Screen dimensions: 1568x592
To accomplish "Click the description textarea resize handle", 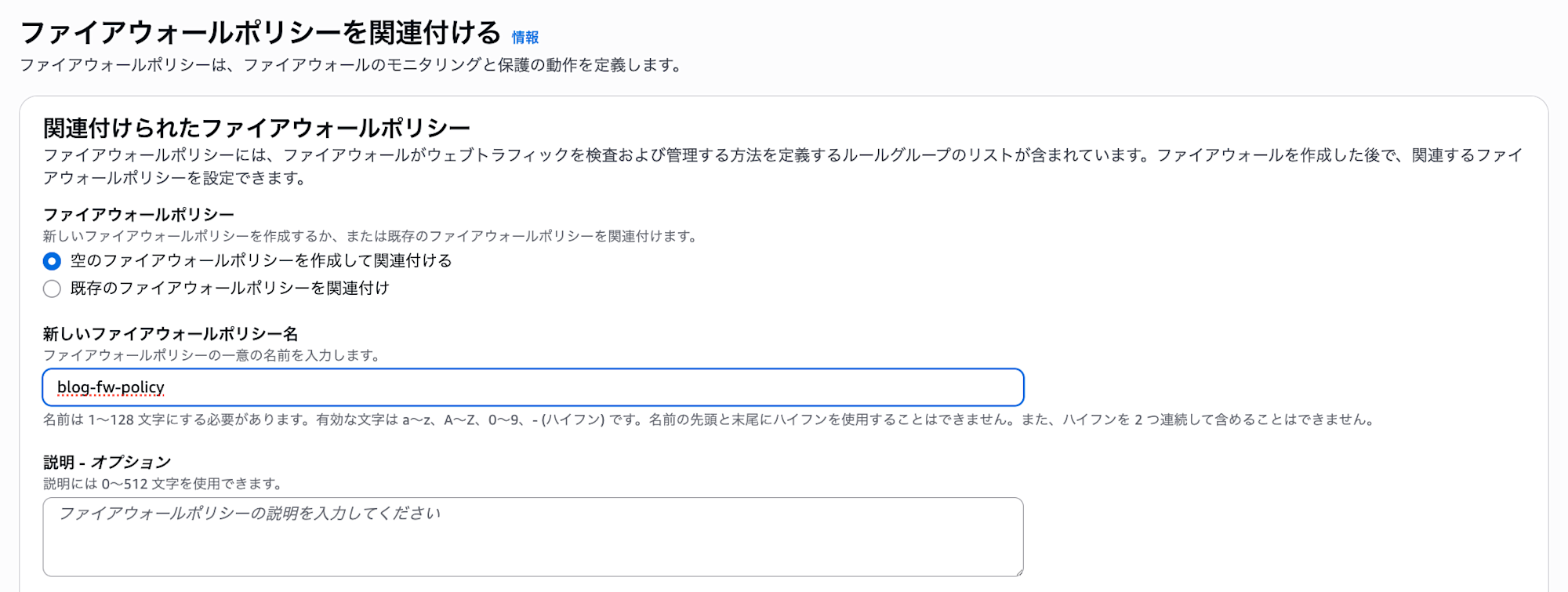I will [1018, 572].
